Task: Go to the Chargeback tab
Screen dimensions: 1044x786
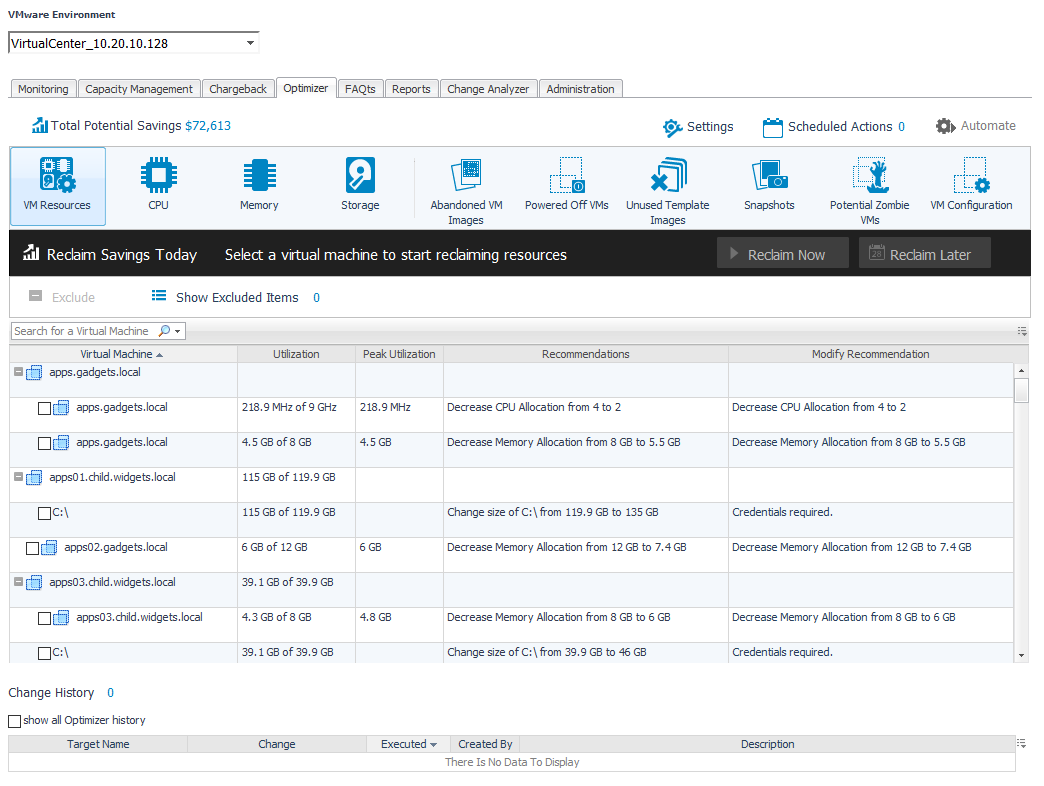Action: (238, 89)
